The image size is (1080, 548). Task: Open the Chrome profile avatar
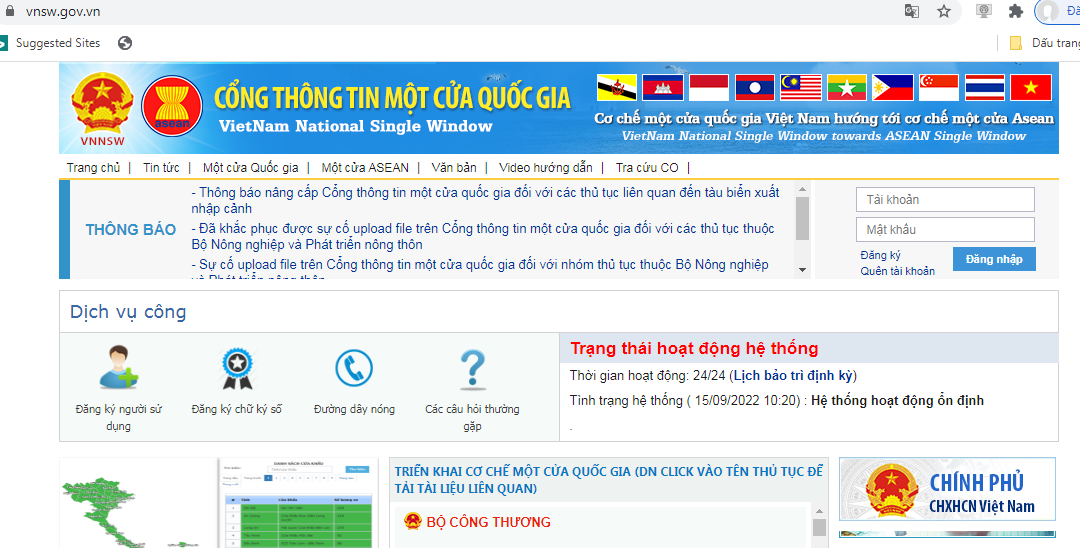1048,11
